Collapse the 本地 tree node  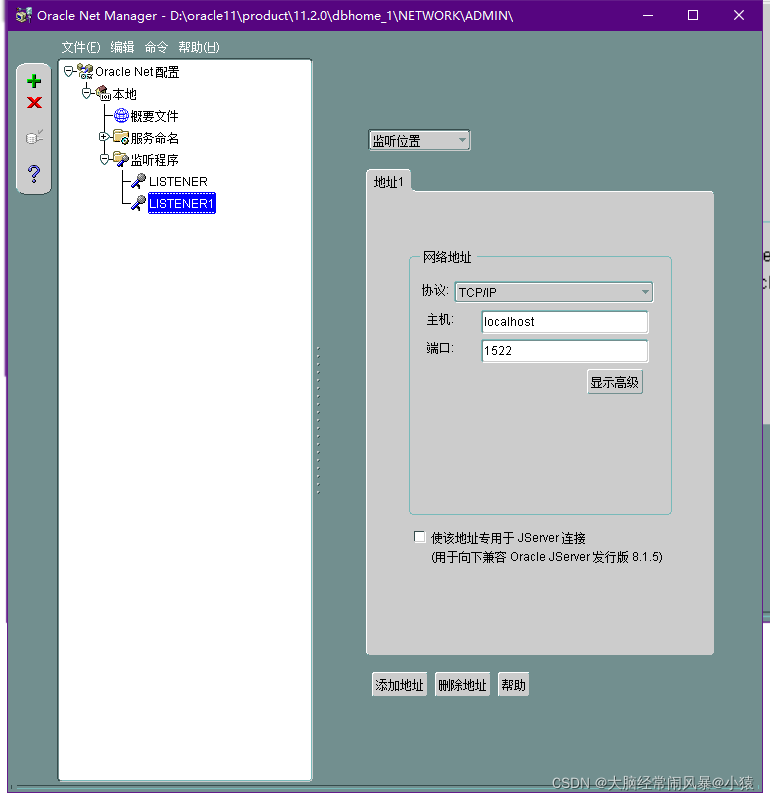pyautogui.click(x=86, y=93)
